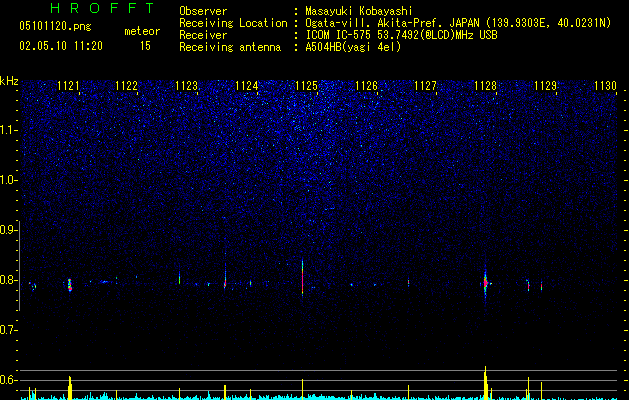The image size is (629, 400).
Task: Click the 1129 time axis label
Action: pyautogui.click(x=546, y=86)
